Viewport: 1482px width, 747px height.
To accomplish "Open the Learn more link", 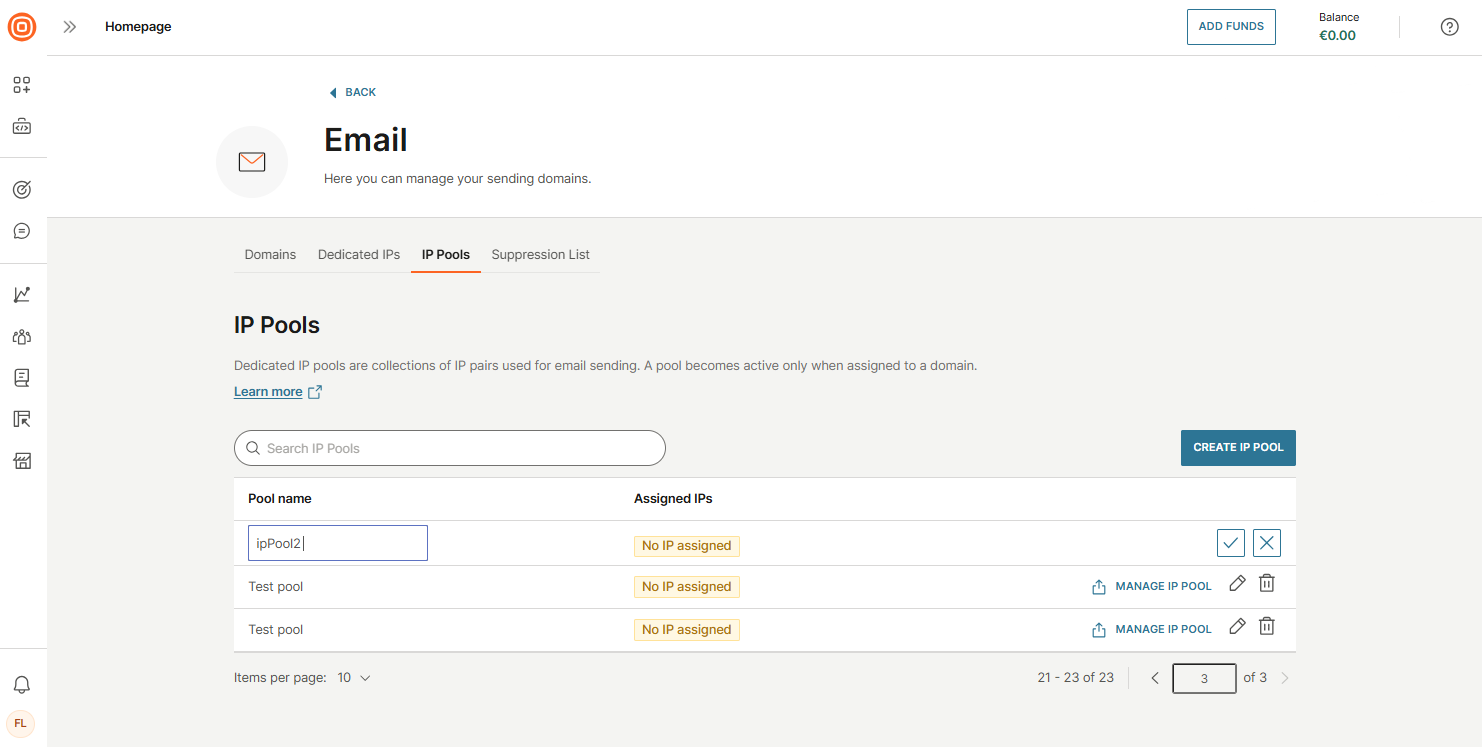I will (268, 392).
